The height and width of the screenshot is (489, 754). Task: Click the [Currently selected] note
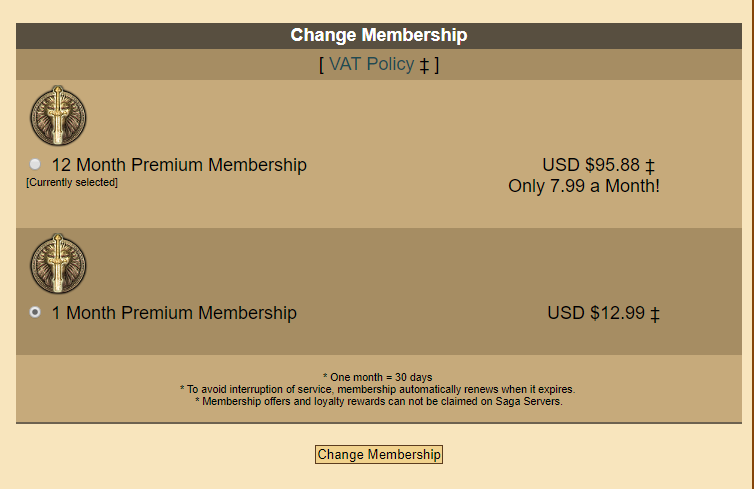(72, 182)
